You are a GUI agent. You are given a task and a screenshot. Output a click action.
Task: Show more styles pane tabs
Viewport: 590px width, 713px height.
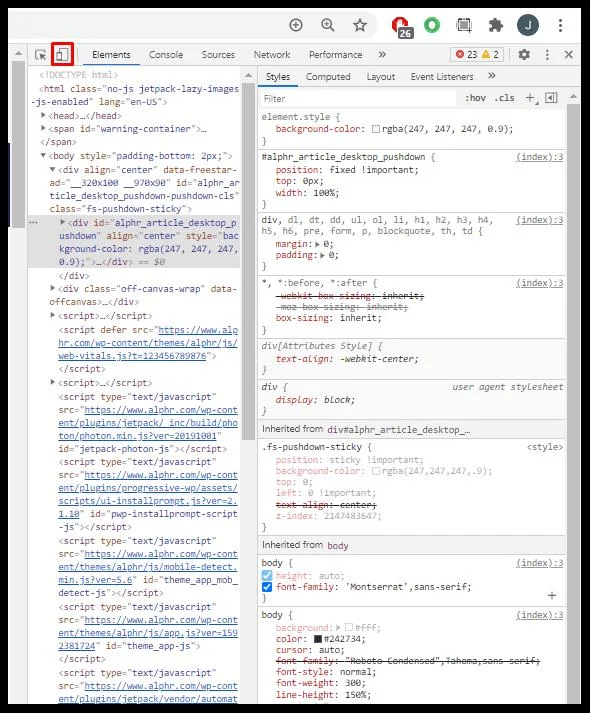[x=491, y=76]
